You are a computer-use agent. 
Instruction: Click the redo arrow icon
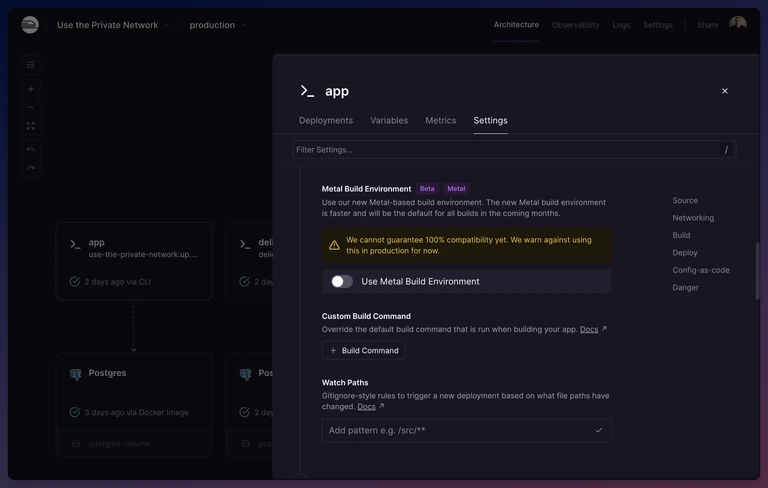pyautogui.click(x=30, y=168)
